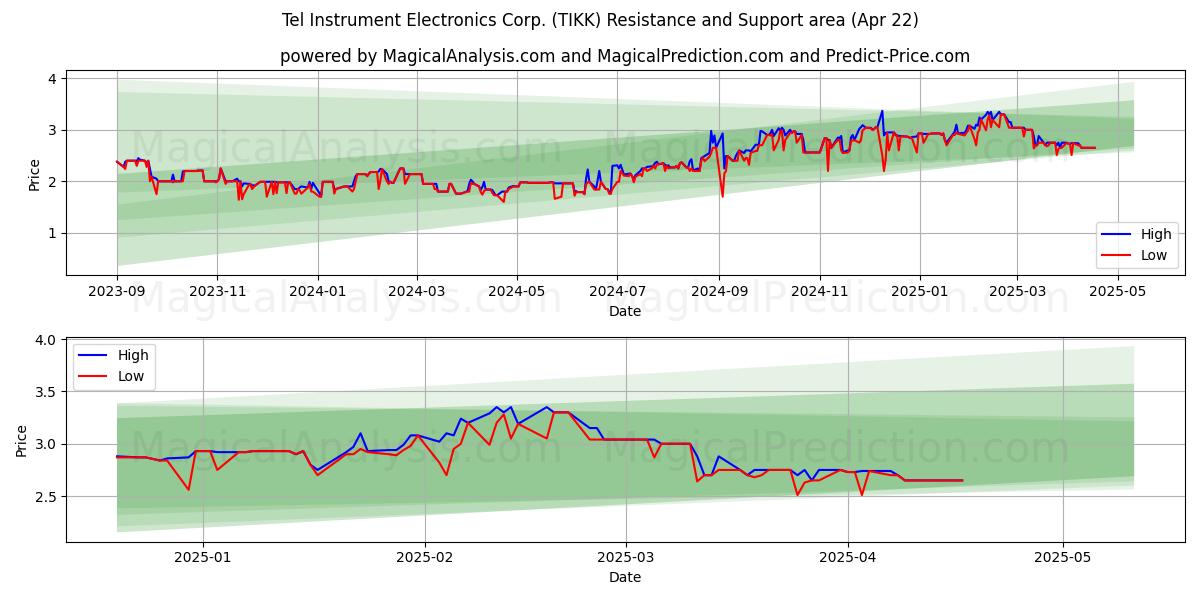The width and height of the screenshot is (1200, 600).
Task: Click the 'Date' axis label under the lower chart
Action: click(624, 577)
